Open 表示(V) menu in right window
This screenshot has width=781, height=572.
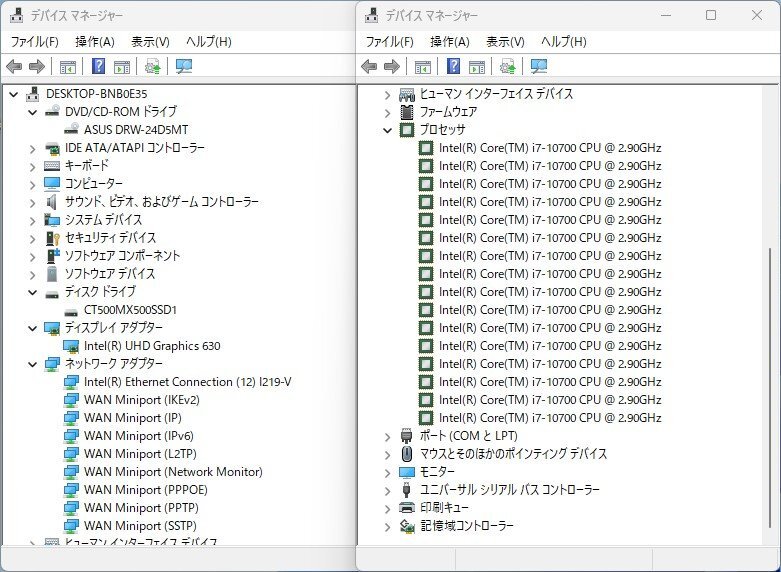(x=505, y=42)
